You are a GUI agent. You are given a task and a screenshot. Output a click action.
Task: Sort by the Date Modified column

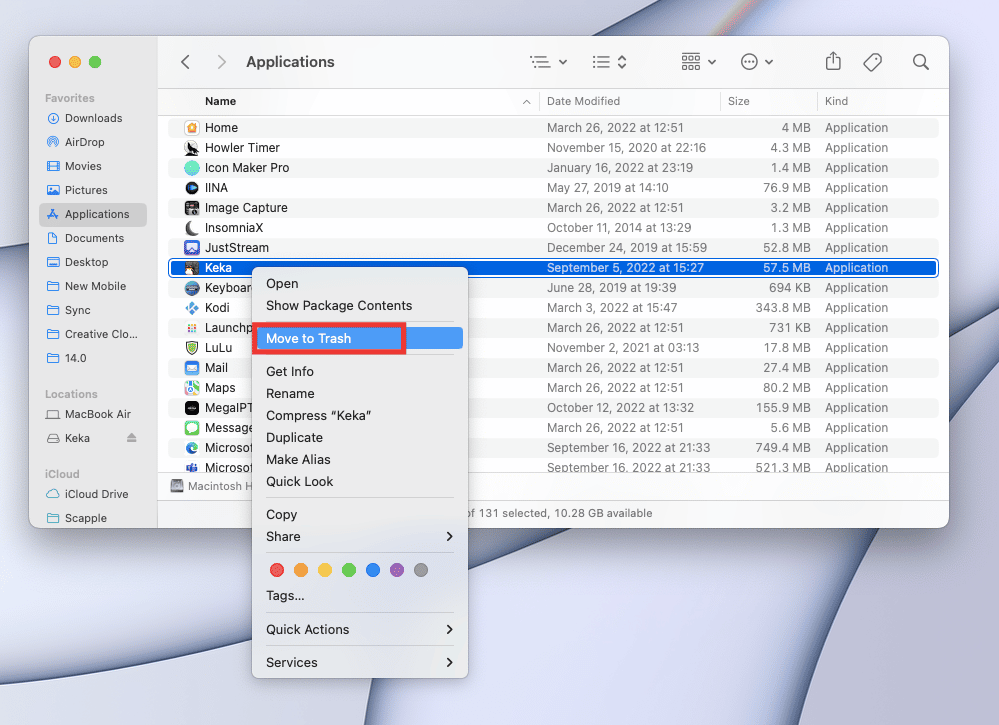tap(583, 101)
